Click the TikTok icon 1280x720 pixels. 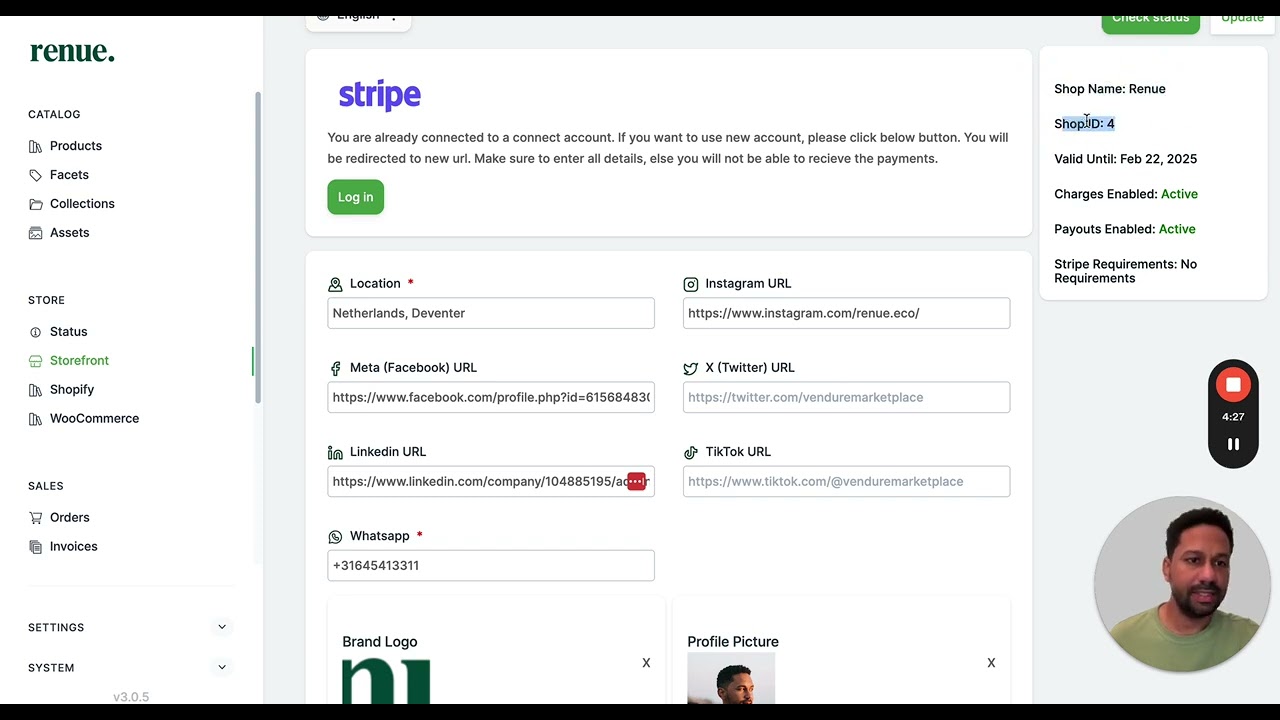point(690,453)
